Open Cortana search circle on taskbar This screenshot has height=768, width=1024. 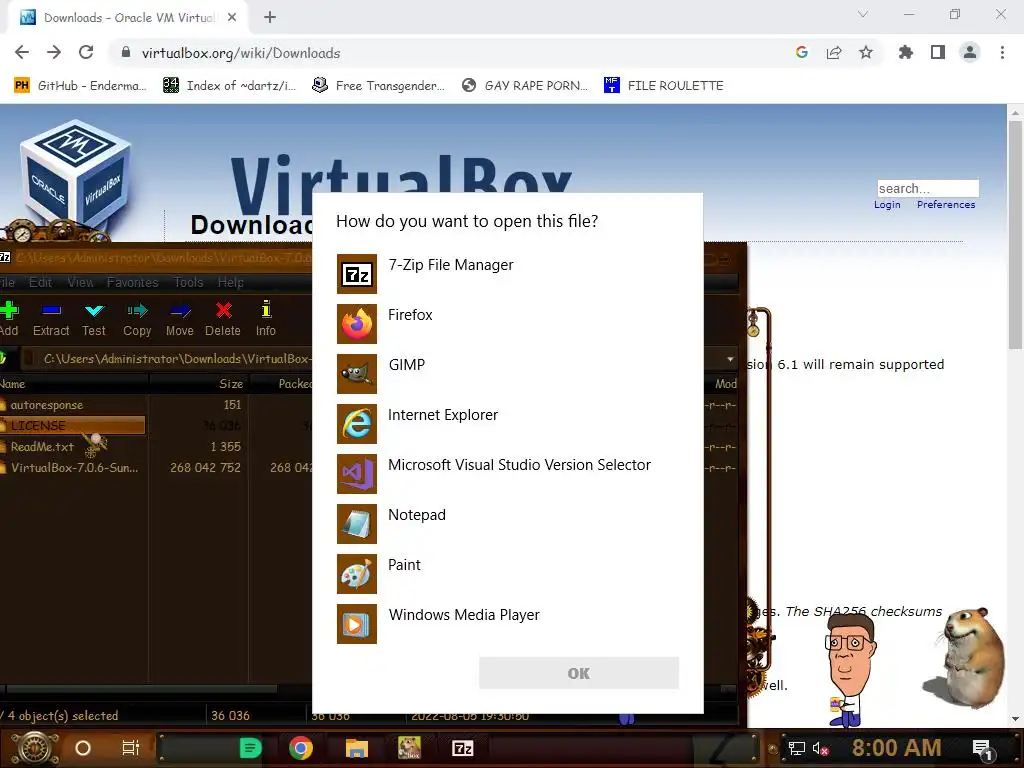click(x=83, y=748)
